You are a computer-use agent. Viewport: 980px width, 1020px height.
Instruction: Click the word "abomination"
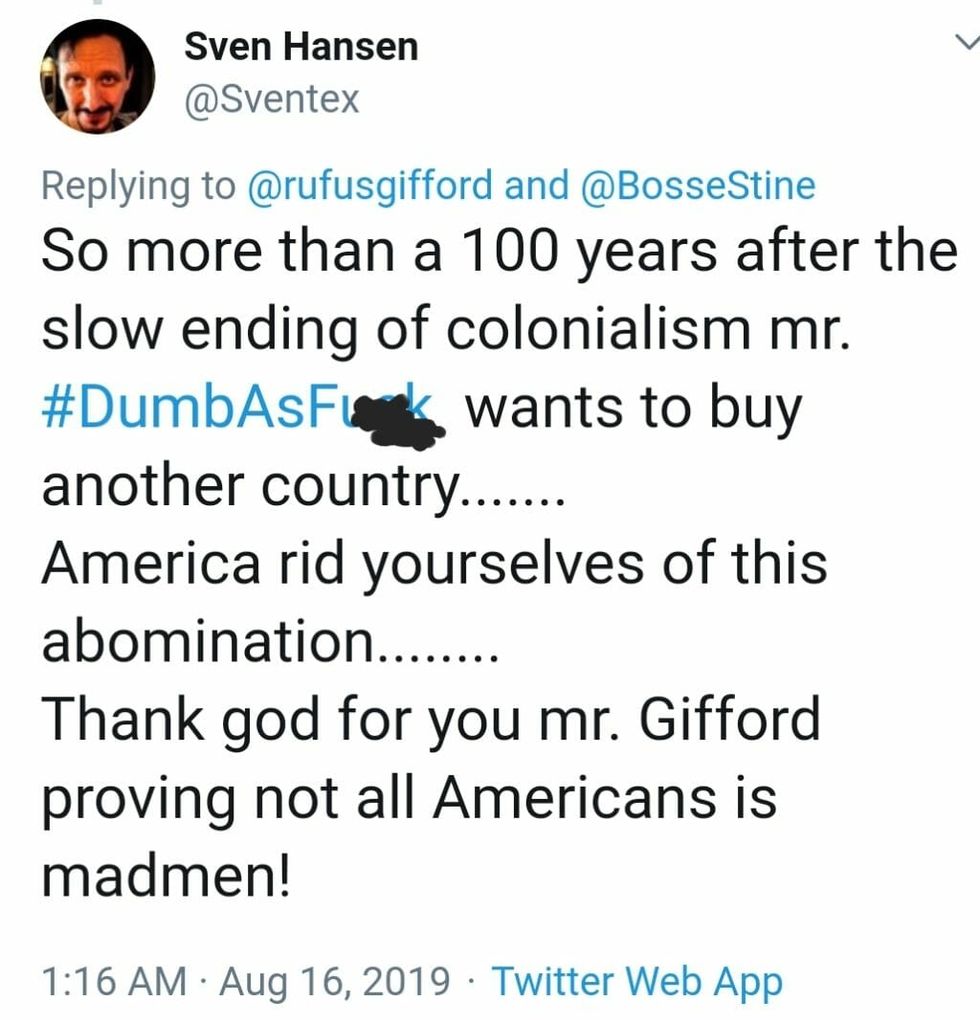(x=205, y=641)
